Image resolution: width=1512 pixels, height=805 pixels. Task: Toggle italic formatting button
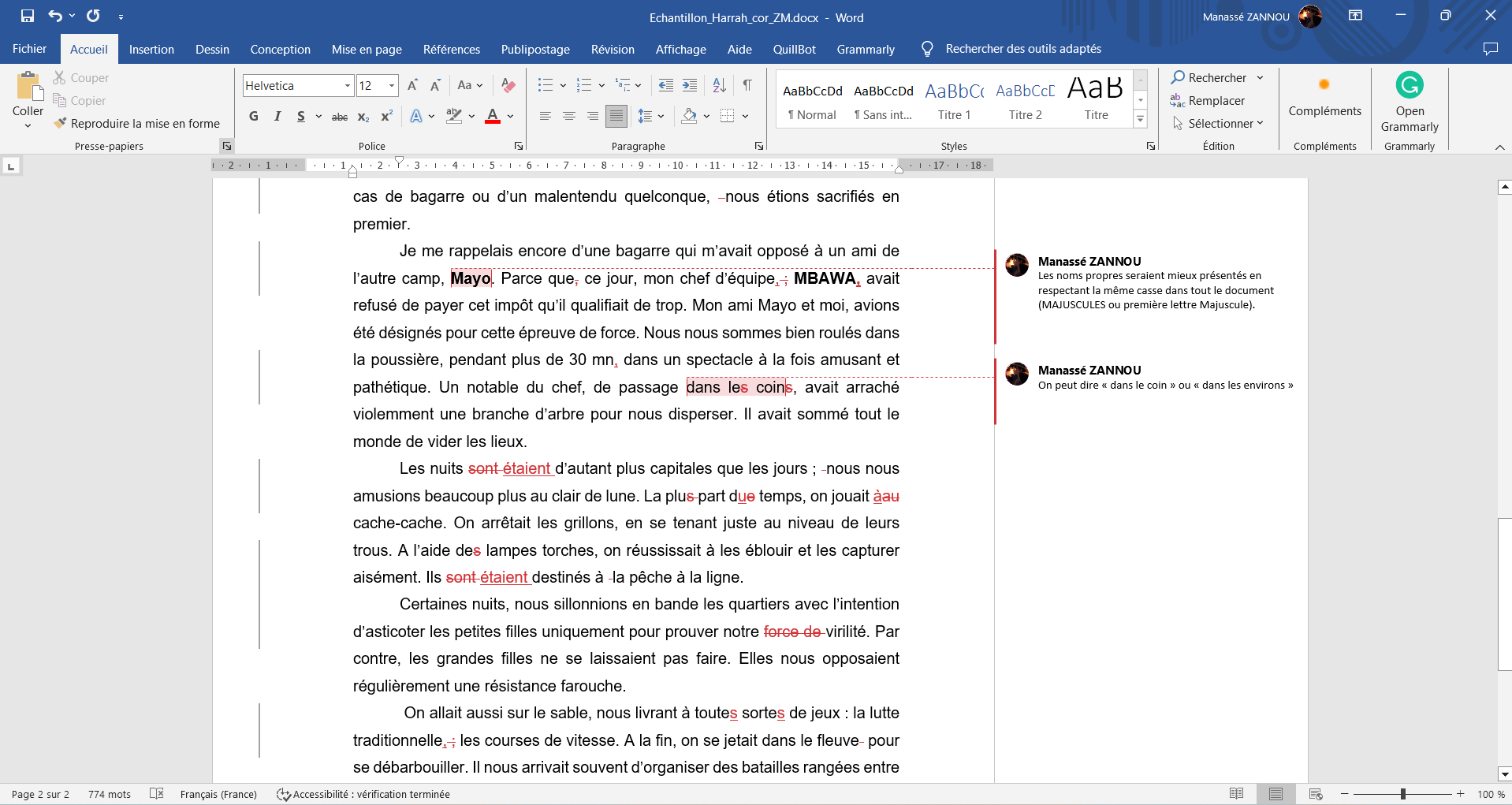(x=277, y=117)
